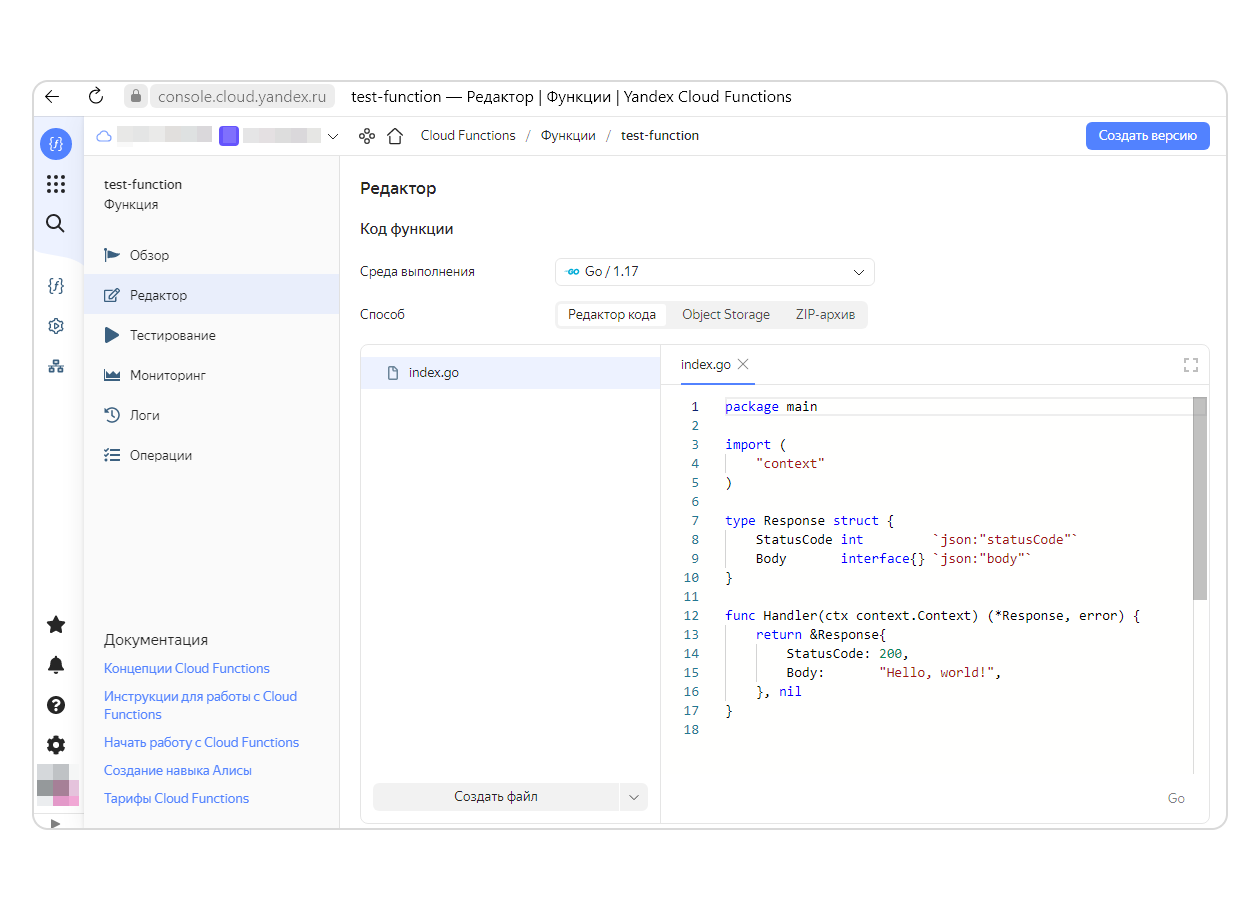Viewport: 1260px width, 910px height.
Task: Open the dropdown arrow beside Создать файл
Action: 634,797
